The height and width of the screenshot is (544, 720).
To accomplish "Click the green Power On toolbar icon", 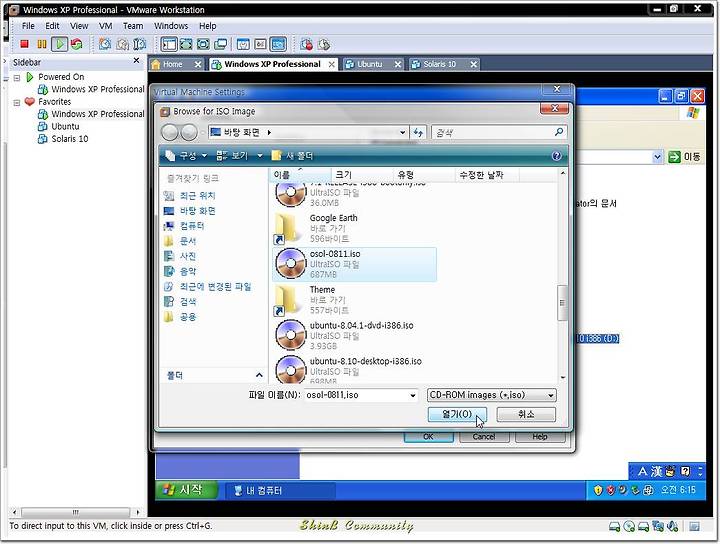I will click(x=59, y=44).
